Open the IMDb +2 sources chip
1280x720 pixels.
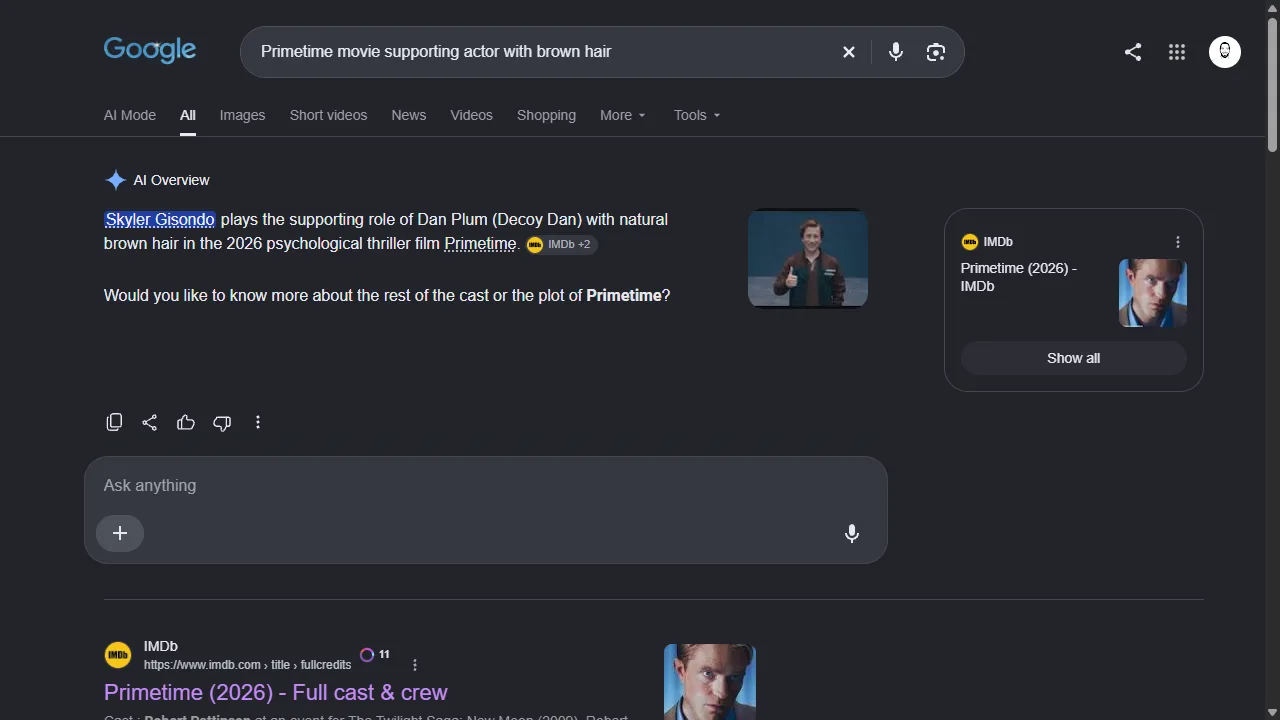[x=561, y=245]
